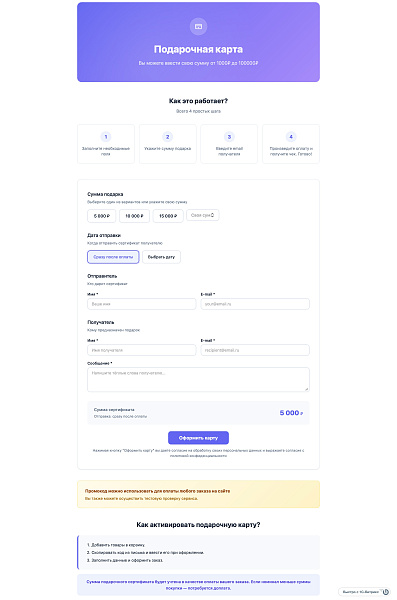This screenshot has height=600, width=397.
Task: Click the 'Оформить карту' button
Action: pyautogui.click(x=198, y=438)
